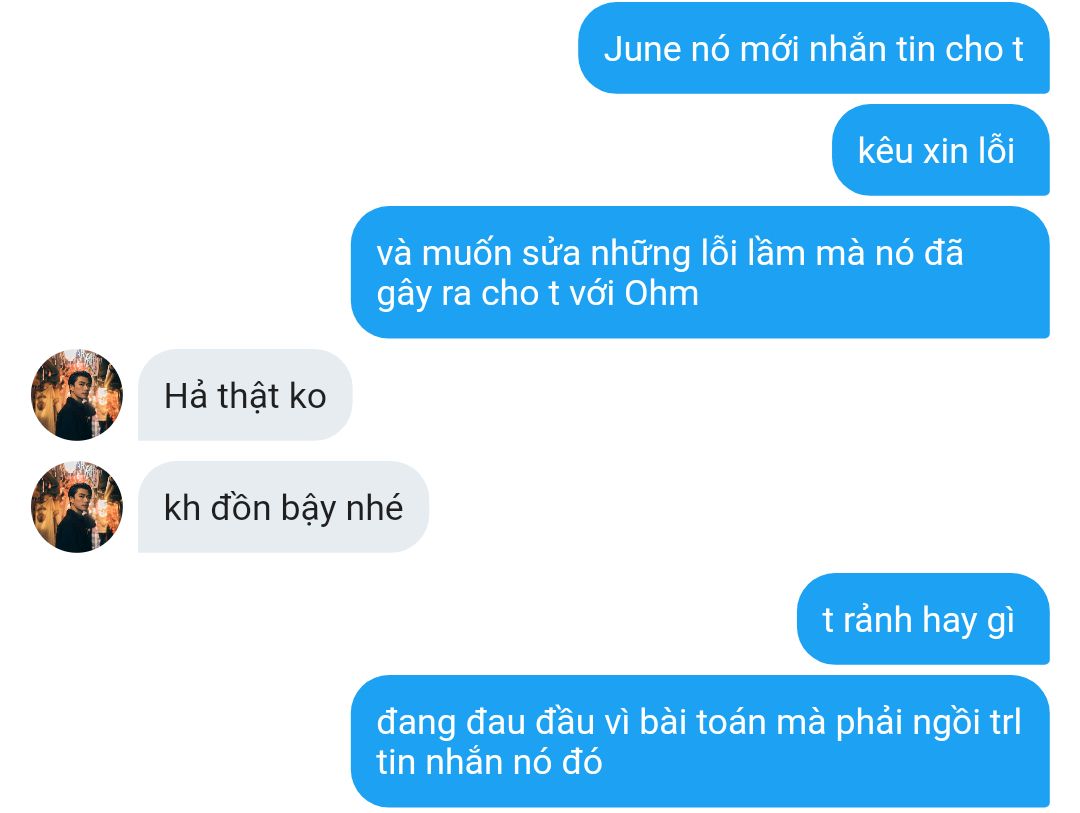The width and height of the screenshot is (1080, 813).
Task: Click the words "gây ra" in the blue message
Action: [x=424, y=295]
